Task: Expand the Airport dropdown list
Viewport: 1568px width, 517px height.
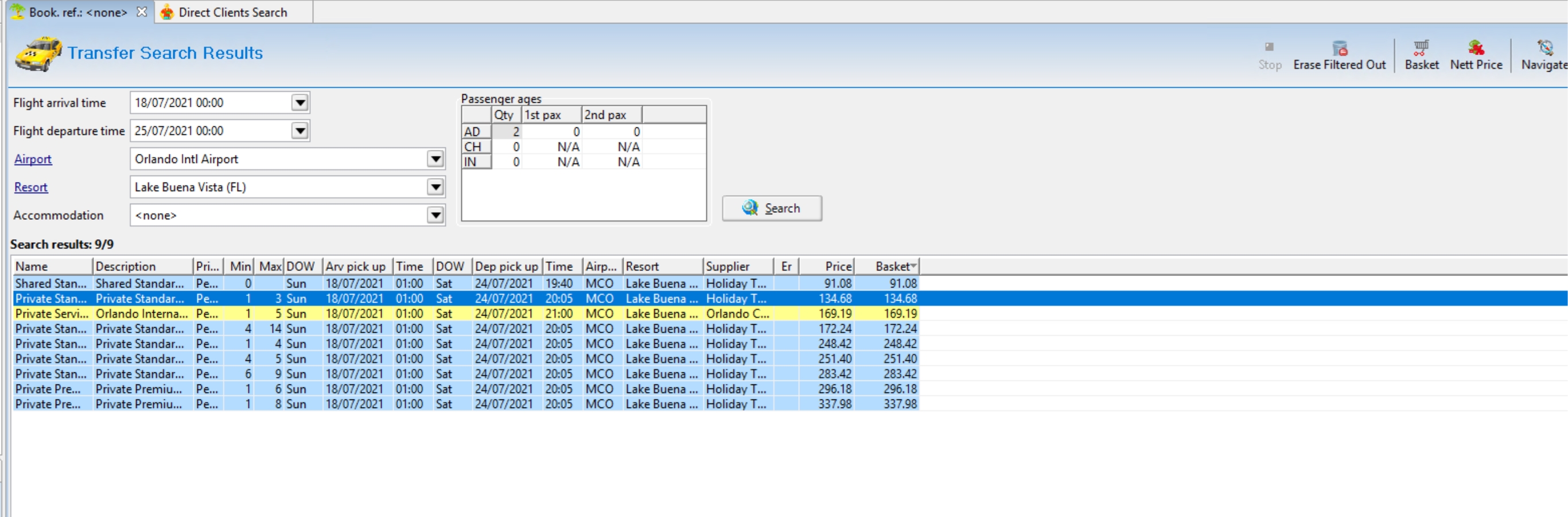Action: [x=435, y=159]
